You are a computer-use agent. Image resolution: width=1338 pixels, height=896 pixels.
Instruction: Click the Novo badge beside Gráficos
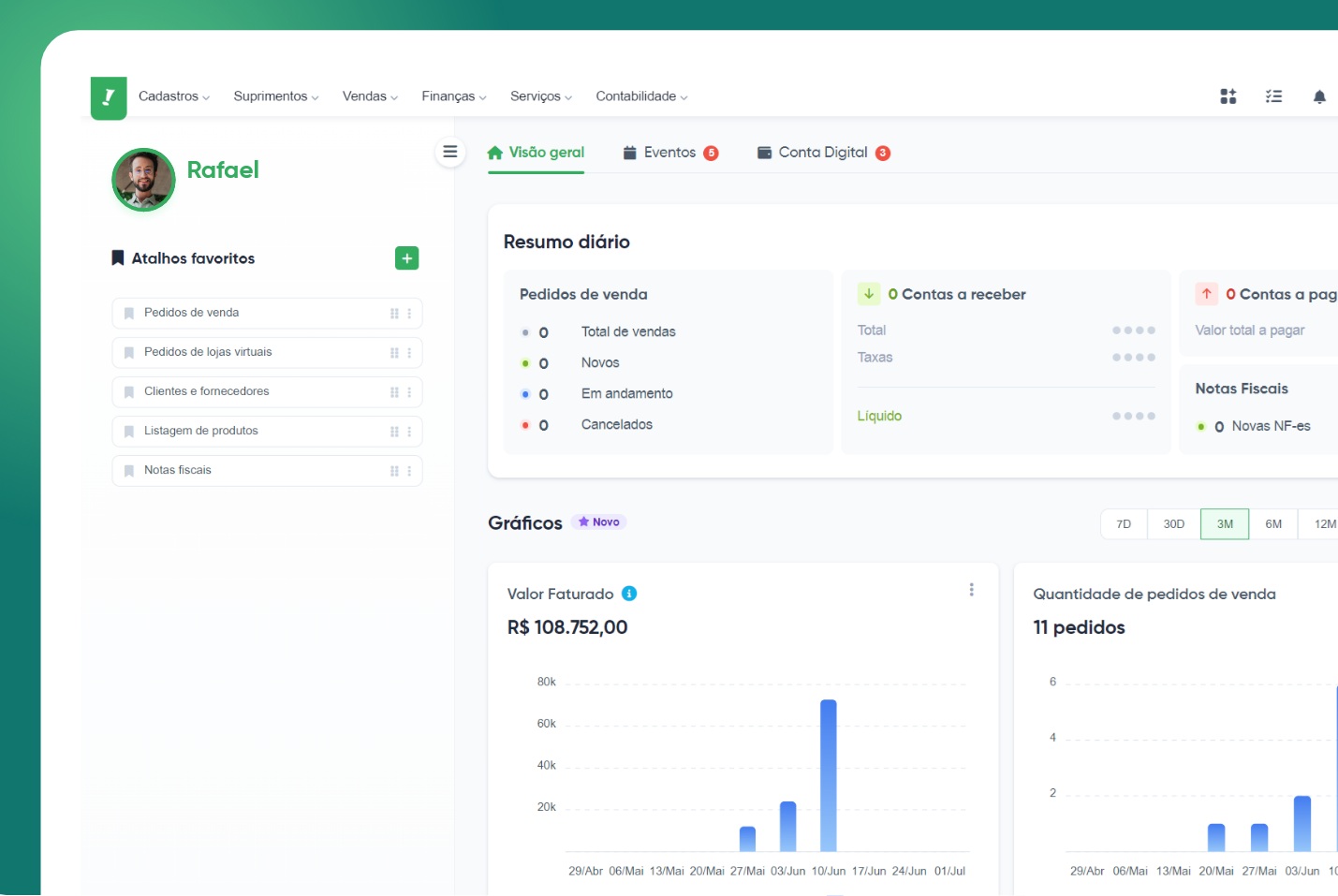tap(599, 522)
